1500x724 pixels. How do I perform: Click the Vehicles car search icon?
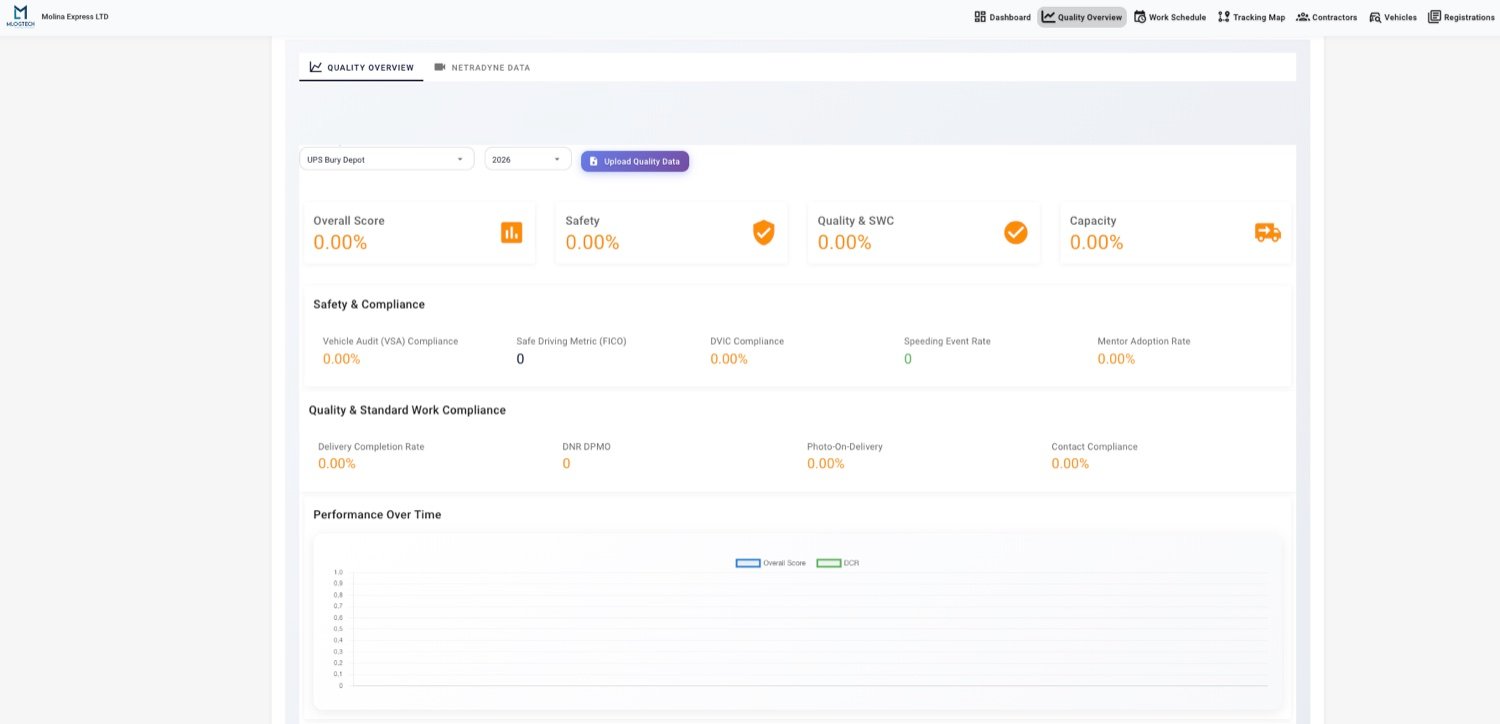tap(1375, 17)
